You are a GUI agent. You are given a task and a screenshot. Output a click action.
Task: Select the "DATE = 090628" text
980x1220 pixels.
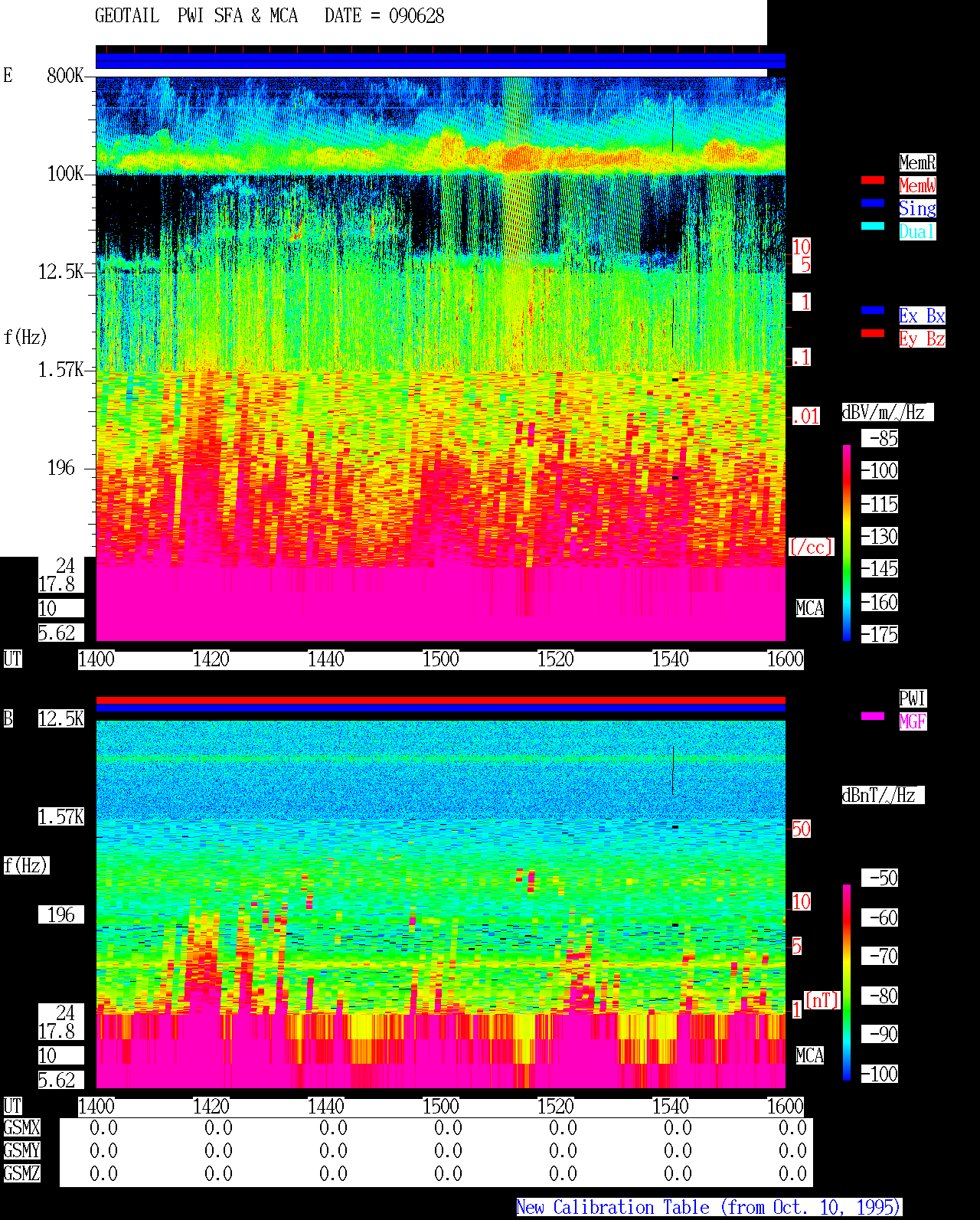coord(384,16)
